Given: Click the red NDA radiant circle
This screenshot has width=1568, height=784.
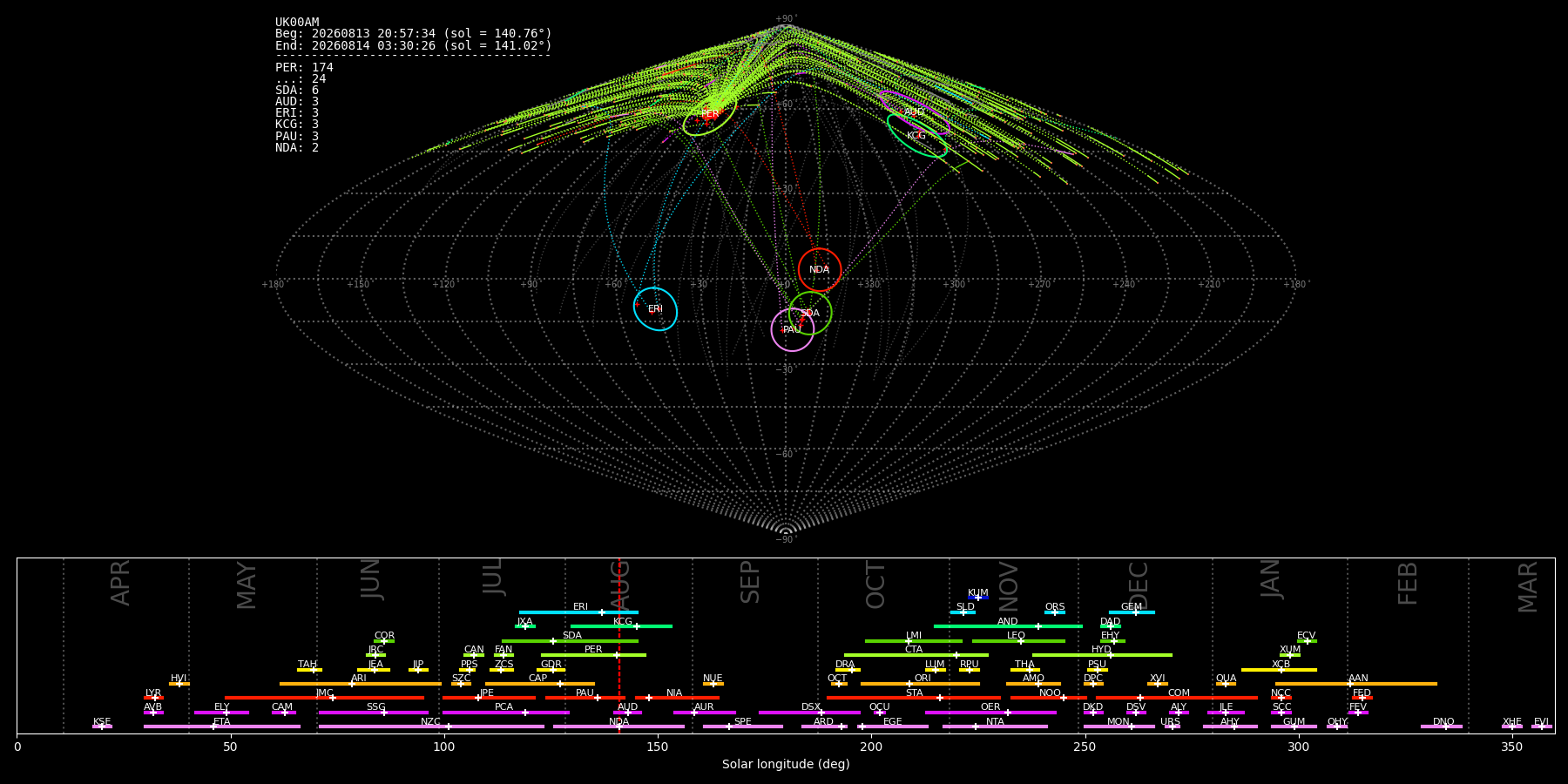Looking at the screenshot, I should click(820, 270).
